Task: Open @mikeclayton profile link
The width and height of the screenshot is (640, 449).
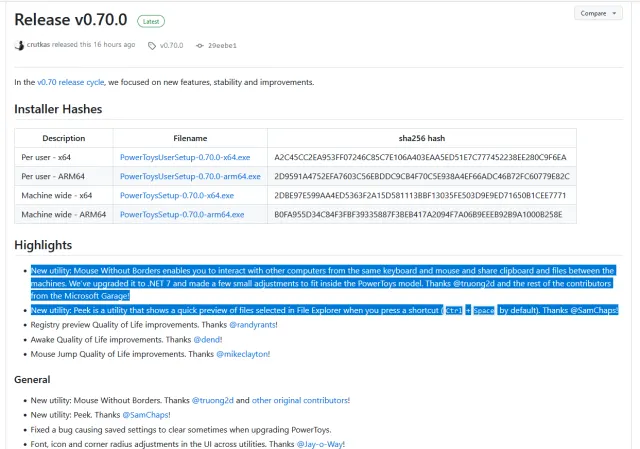Action: (x=242, y=354)
